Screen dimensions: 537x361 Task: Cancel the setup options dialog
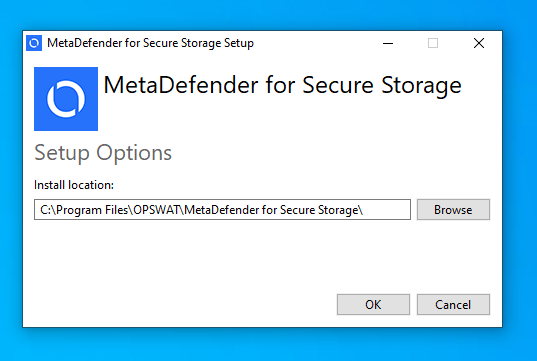click(x=453, y=304)
